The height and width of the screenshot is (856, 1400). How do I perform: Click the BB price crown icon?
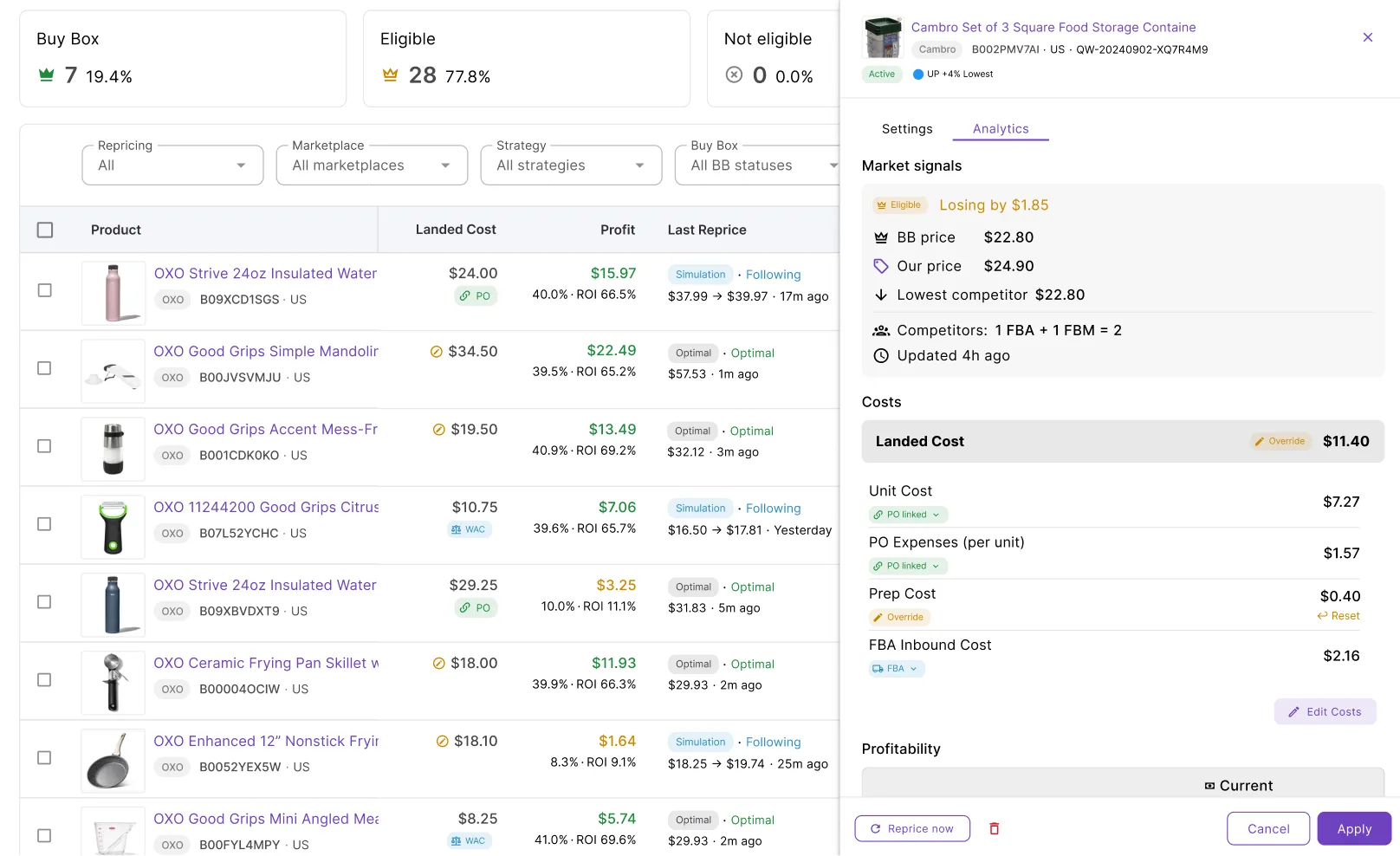click(881, 237)
